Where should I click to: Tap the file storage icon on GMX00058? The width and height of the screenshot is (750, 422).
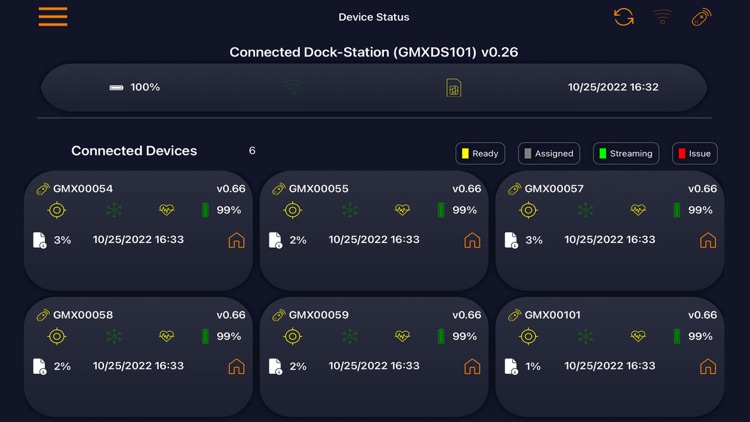coord(40,366)
